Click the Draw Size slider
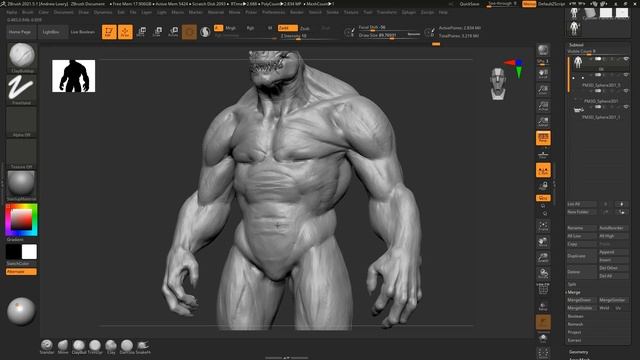Screen dimensions: 640x360 coord(389,35)
